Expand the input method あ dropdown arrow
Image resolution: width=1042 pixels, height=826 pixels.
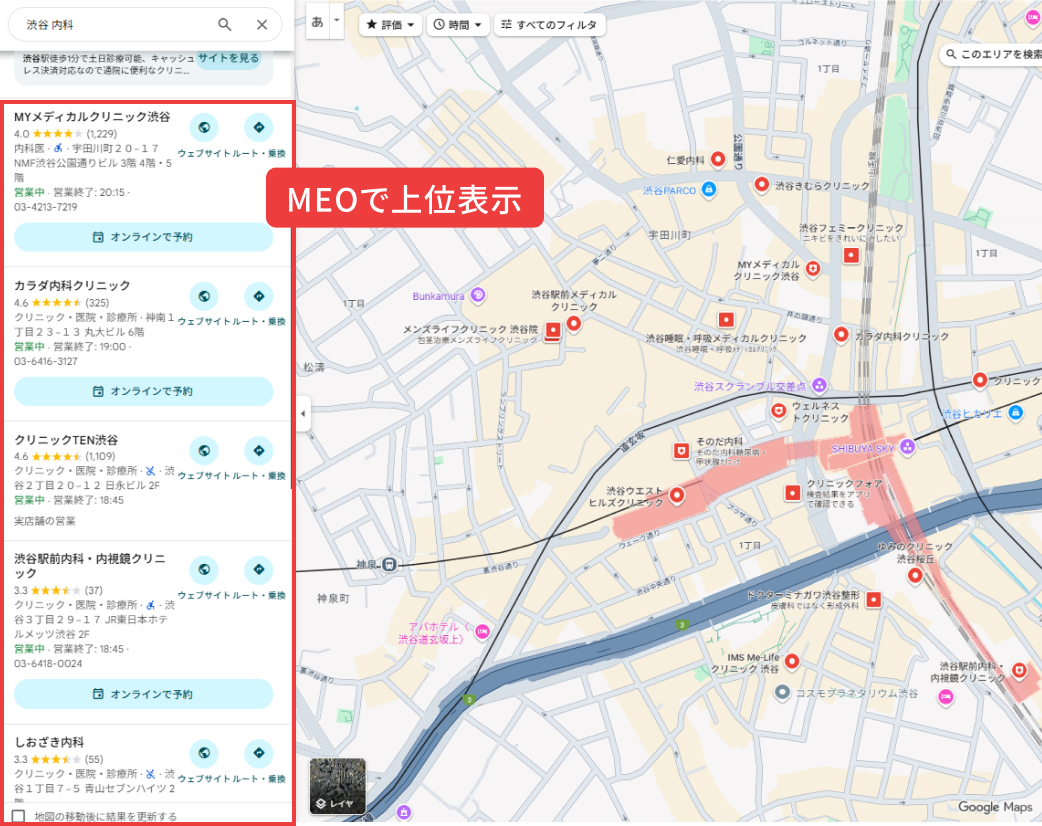(x=335, y=21)
